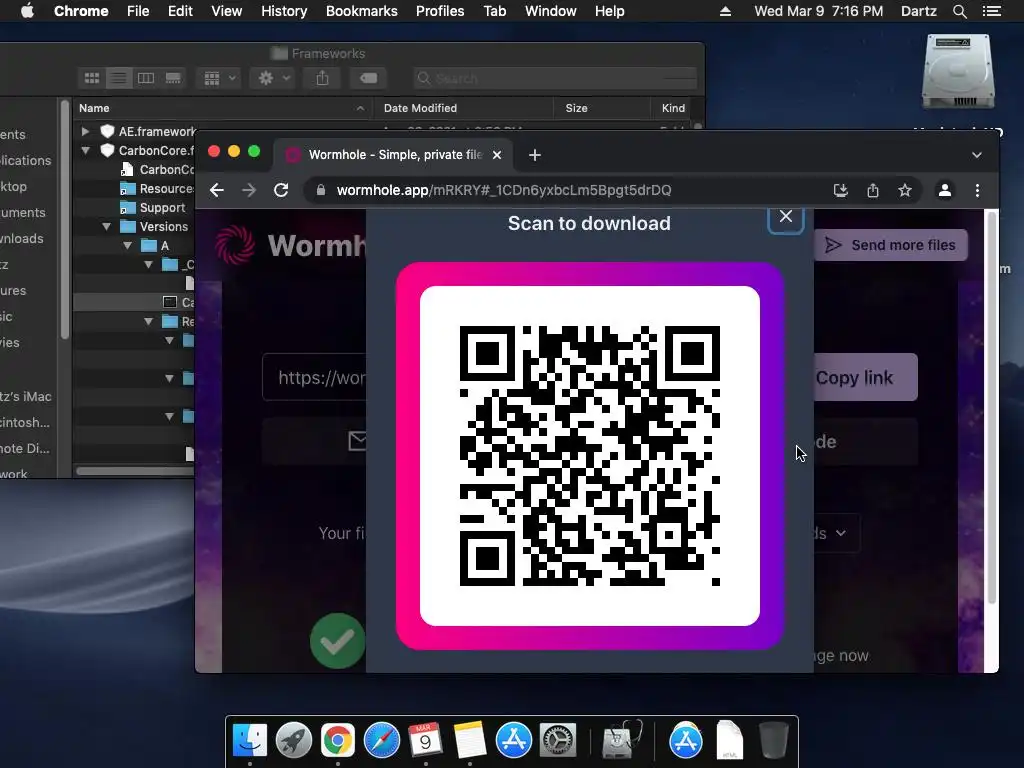1024x768 pixels.
Task: Click the Spotlight search icon
Action: pyautogui.click(x=959, y=11)
